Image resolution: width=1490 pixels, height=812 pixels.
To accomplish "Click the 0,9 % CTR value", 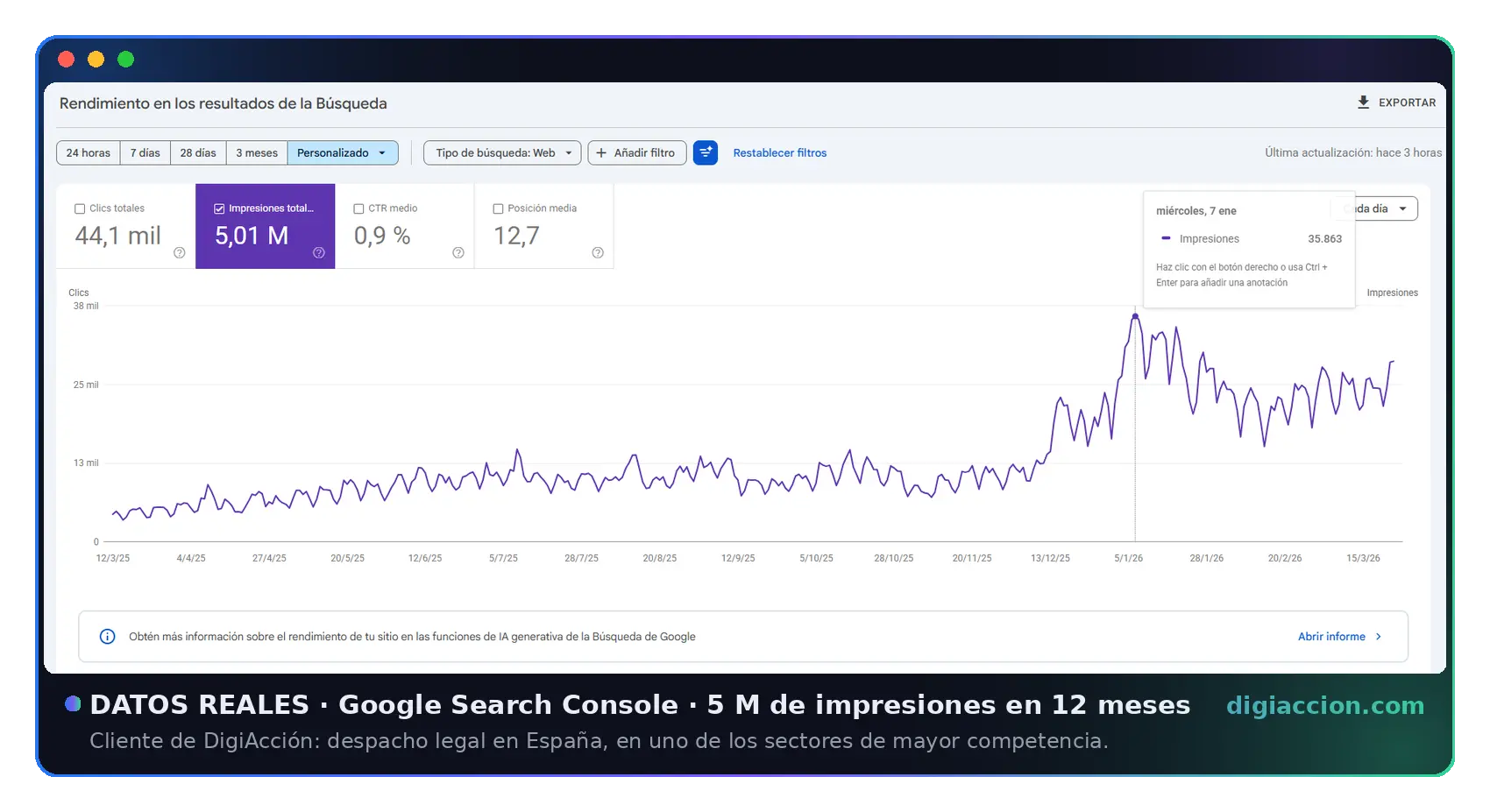I will (x=382, y=236).
